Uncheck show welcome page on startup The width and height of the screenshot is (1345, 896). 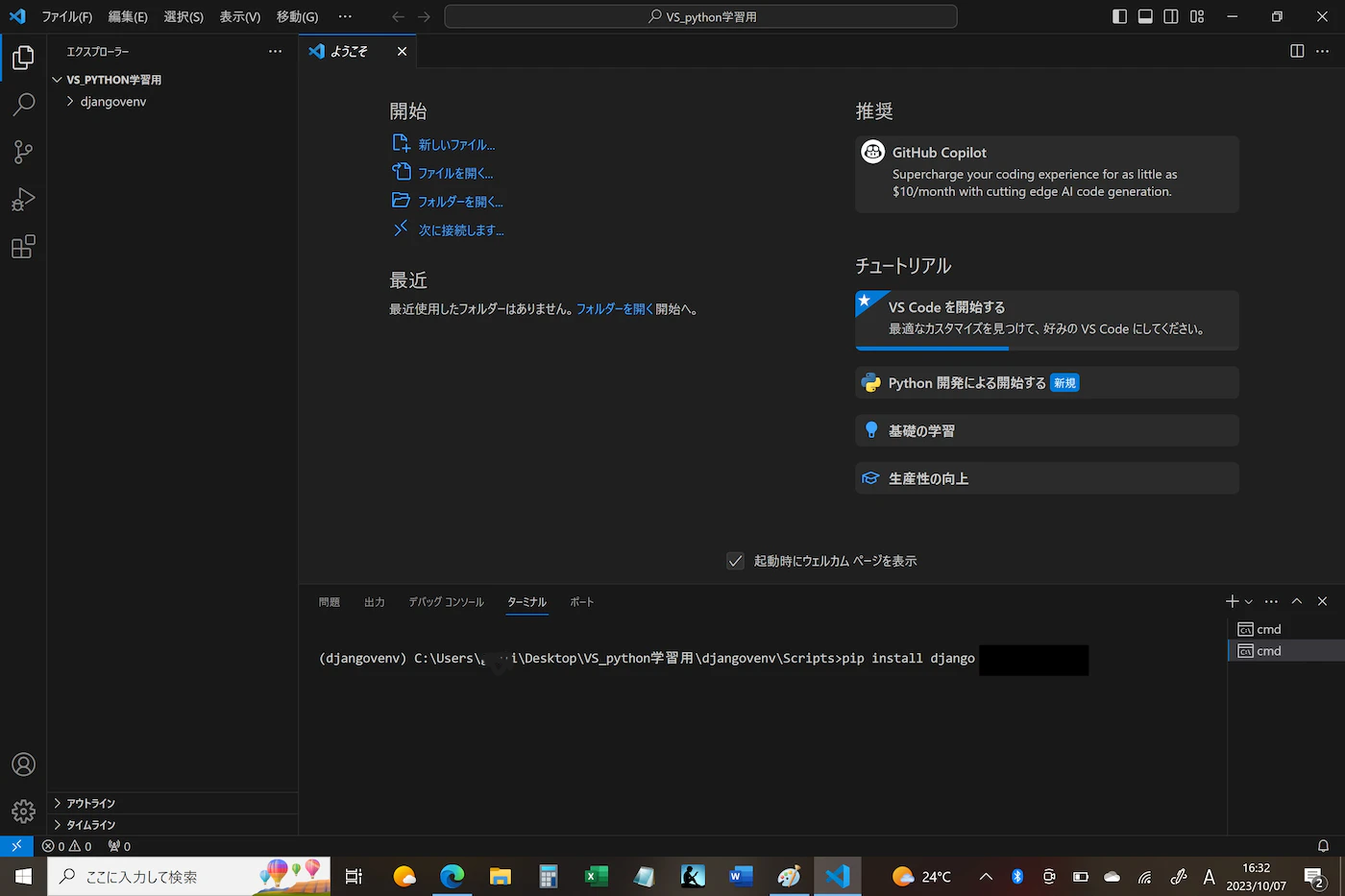735,561
